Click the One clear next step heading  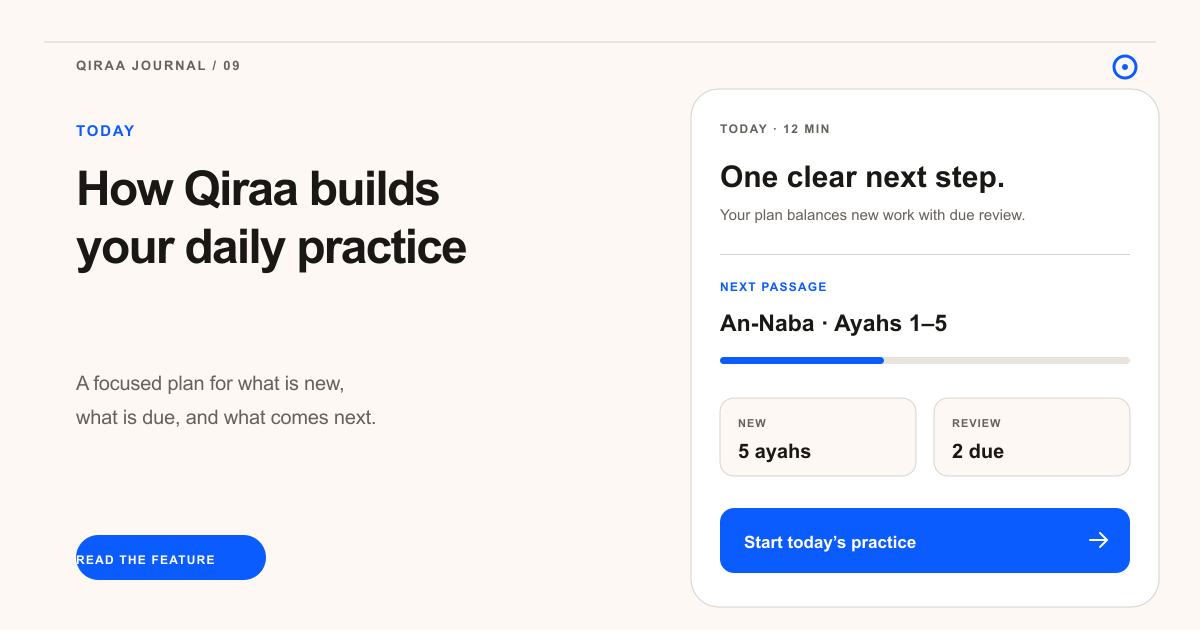coord(862,177)
